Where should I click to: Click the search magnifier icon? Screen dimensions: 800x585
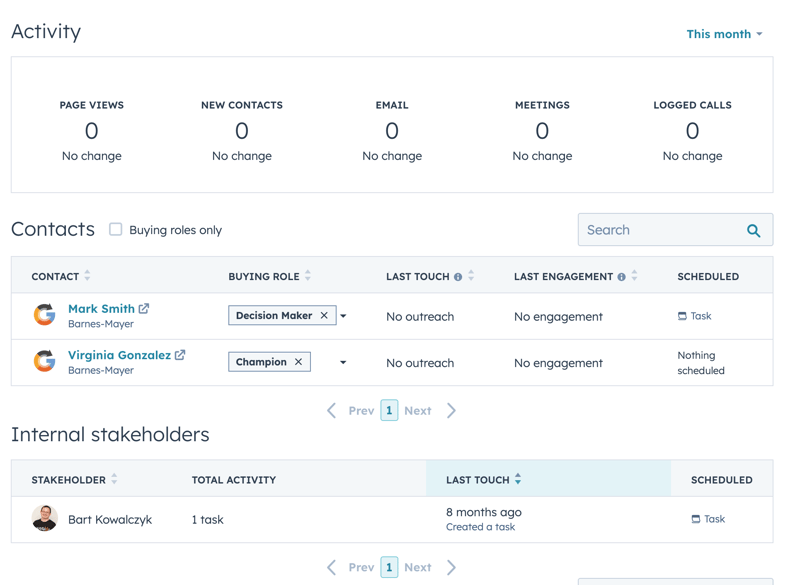pos(753,231)
